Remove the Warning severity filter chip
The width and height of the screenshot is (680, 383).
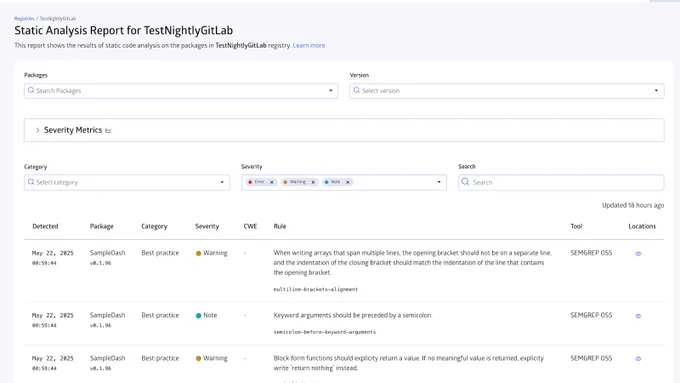[313, 182]
